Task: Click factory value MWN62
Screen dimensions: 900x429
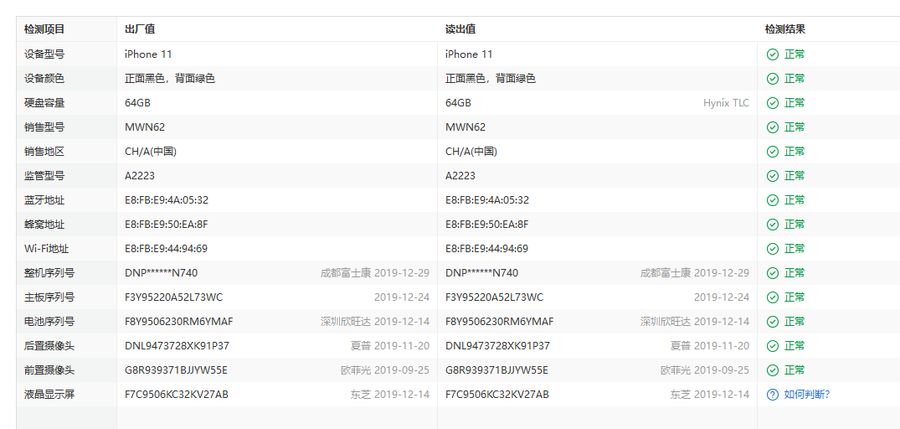Action: pyautogui.click(x=145, y=127)
